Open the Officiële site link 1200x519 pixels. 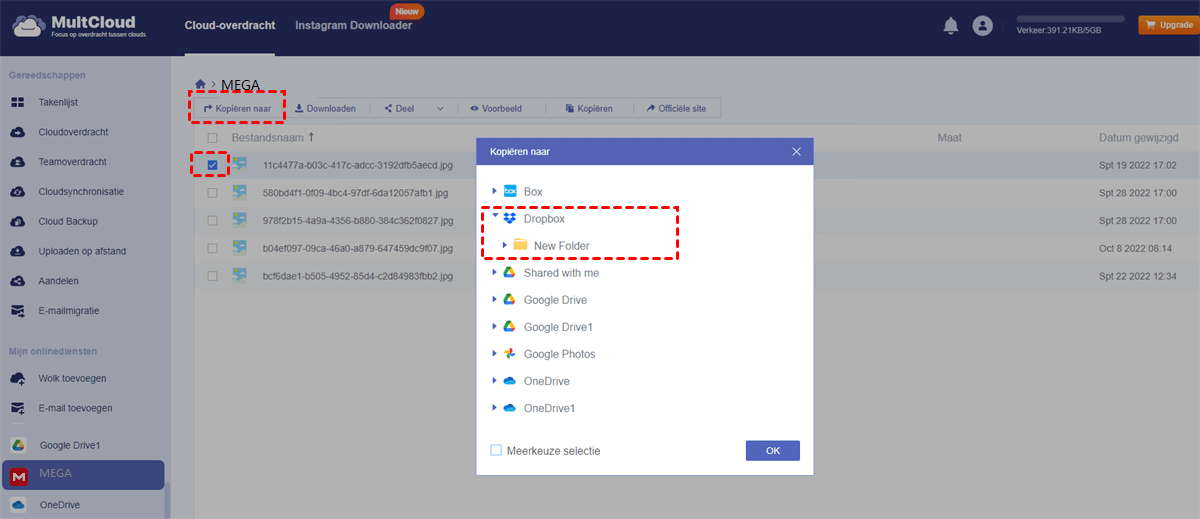678,108
